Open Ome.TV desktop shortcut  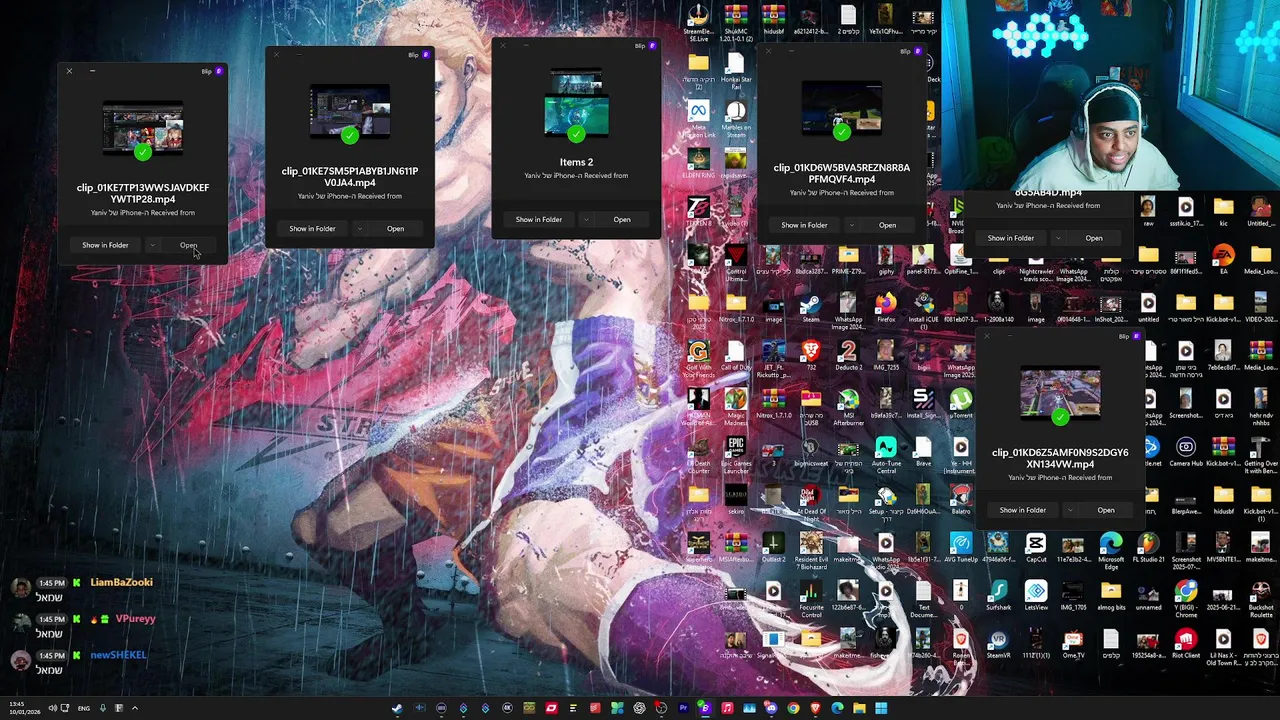[1073, 643]
